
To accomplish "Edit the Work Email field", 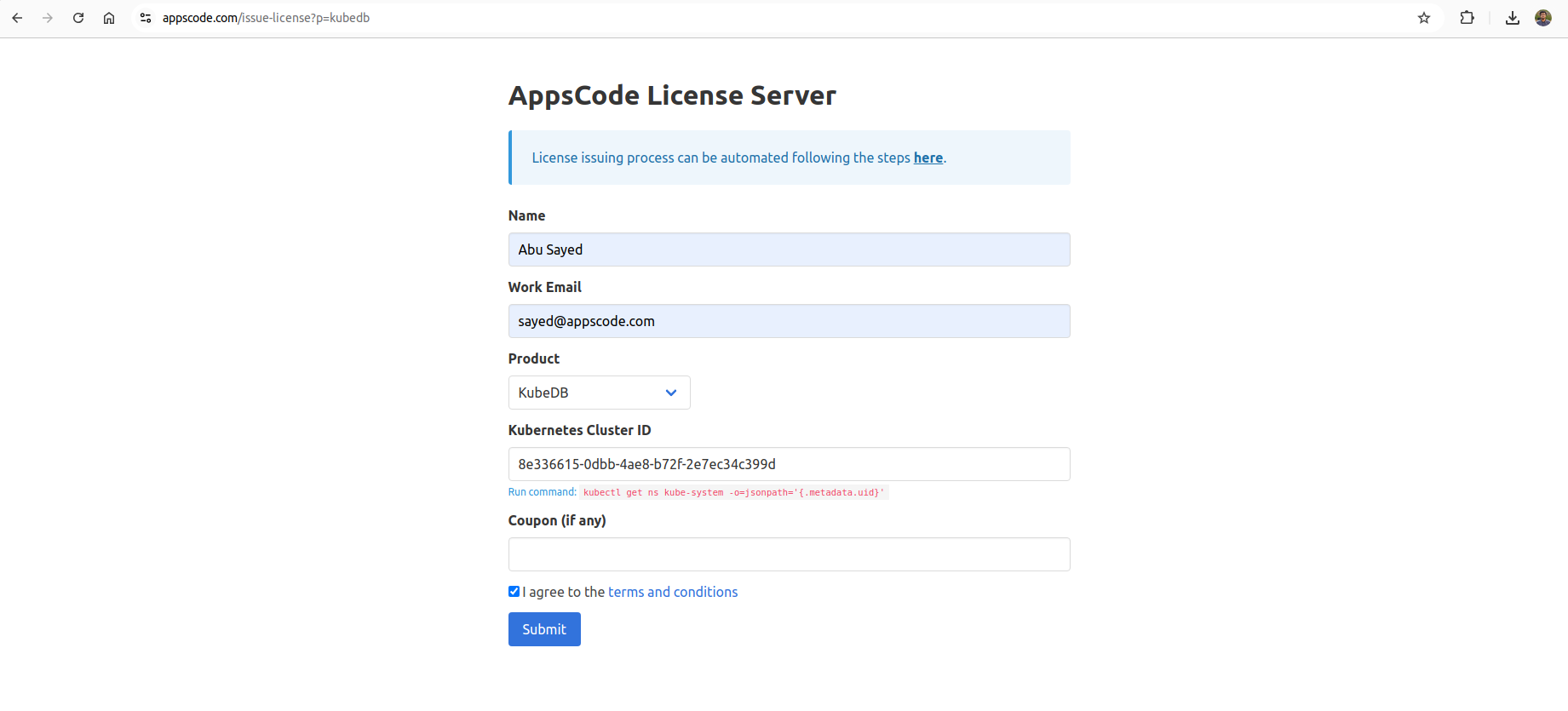I will [x=789, y=321].
